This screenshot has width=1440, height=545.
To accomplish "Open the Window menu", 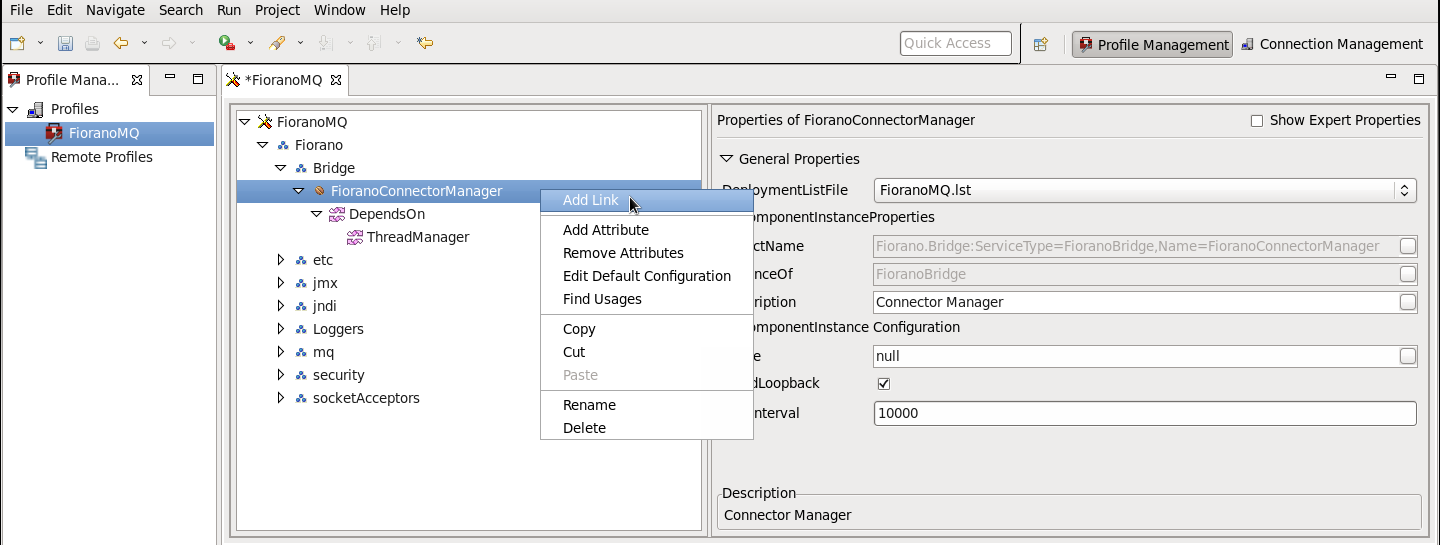I will pyautogui.click(x=340, y=10).
